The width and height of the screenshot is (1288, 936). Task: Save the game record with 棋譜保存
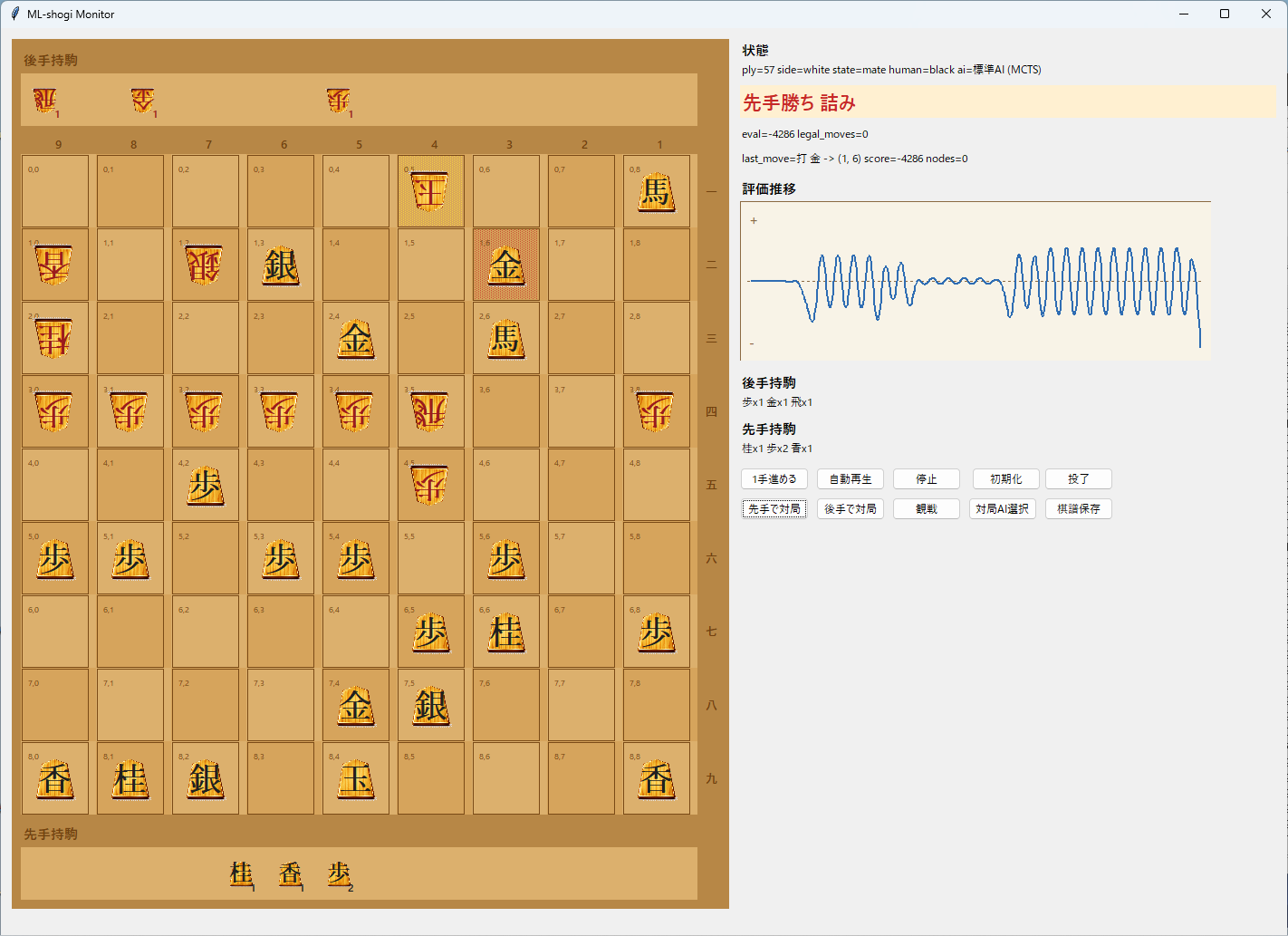point(1078,509)
